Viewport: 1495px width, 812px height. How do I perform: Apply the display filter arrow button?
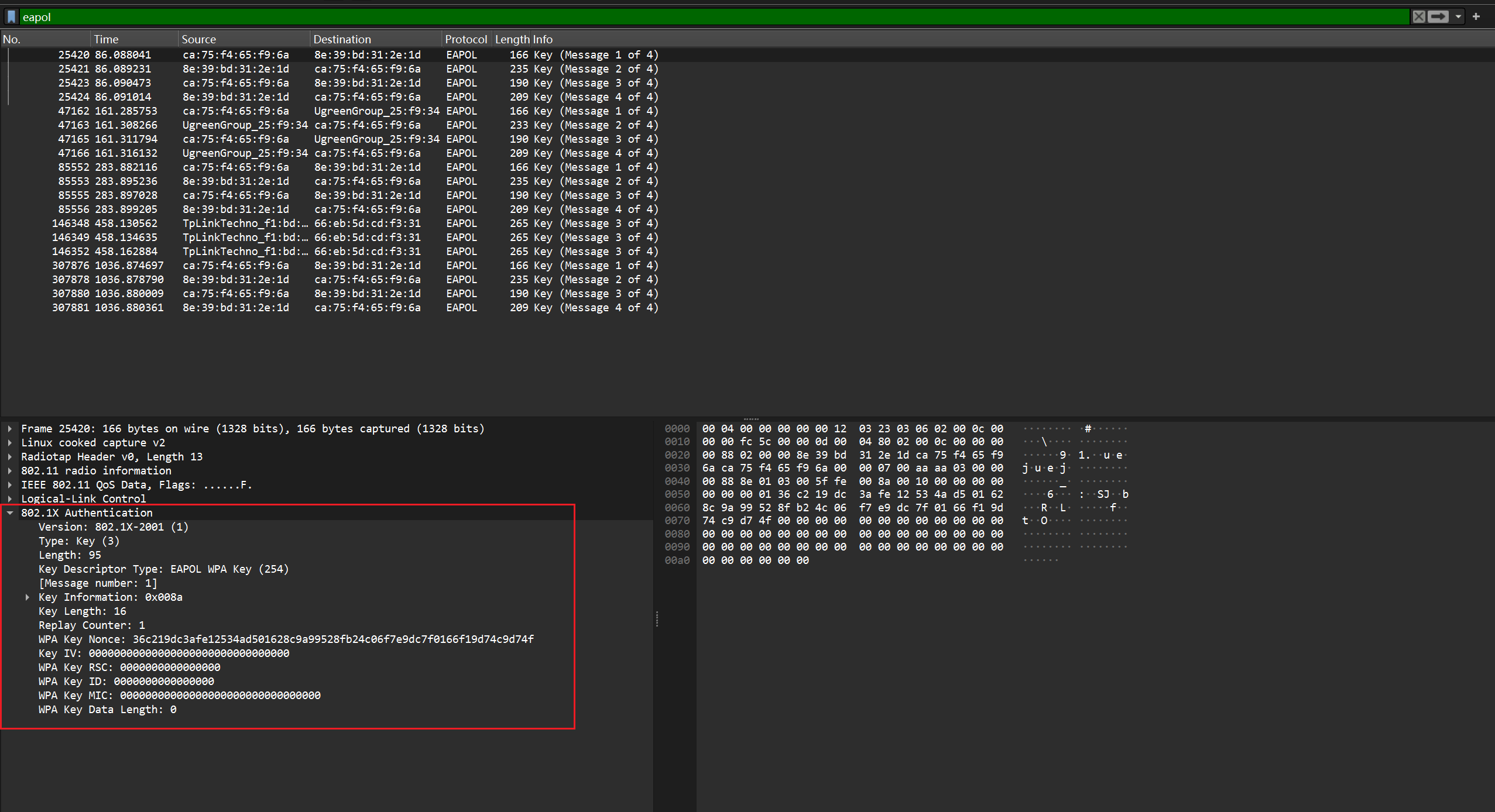point(1438,17)
